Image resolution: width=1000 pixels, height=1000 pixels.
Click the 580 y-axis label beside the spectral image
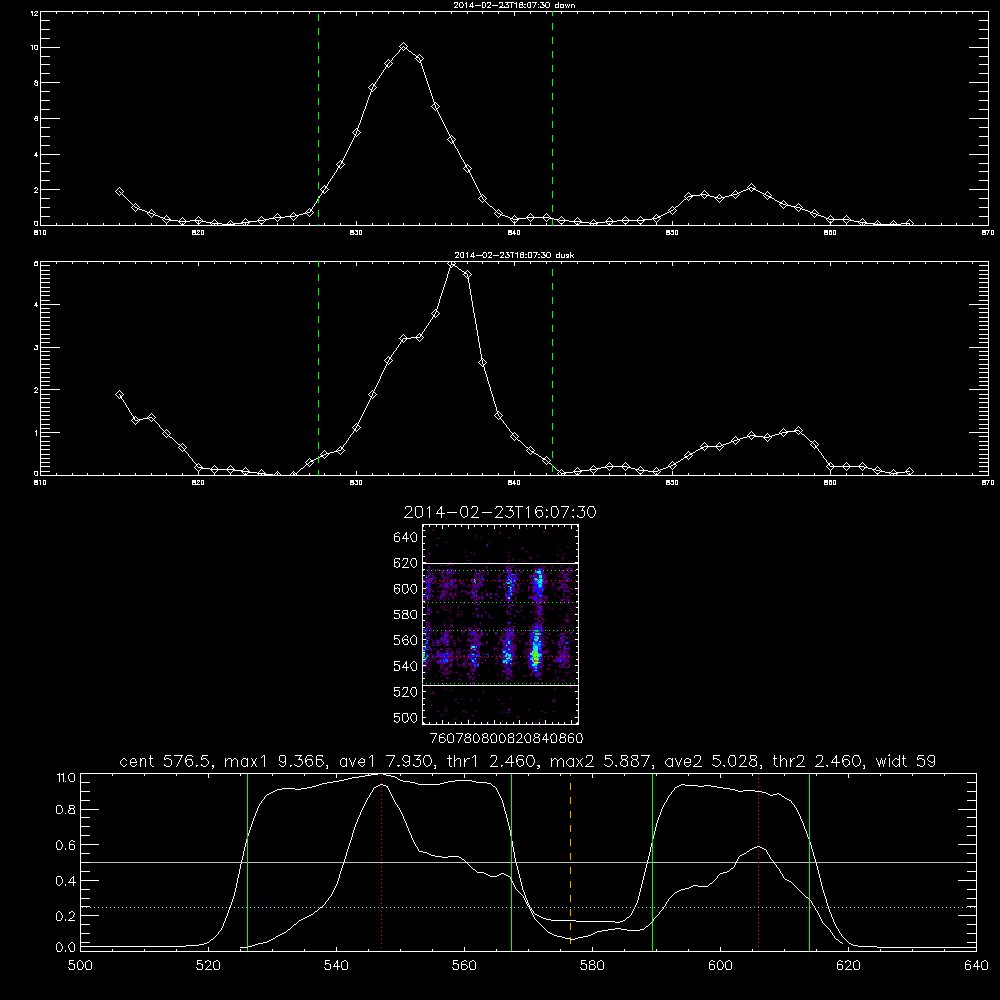pos(405,615)
